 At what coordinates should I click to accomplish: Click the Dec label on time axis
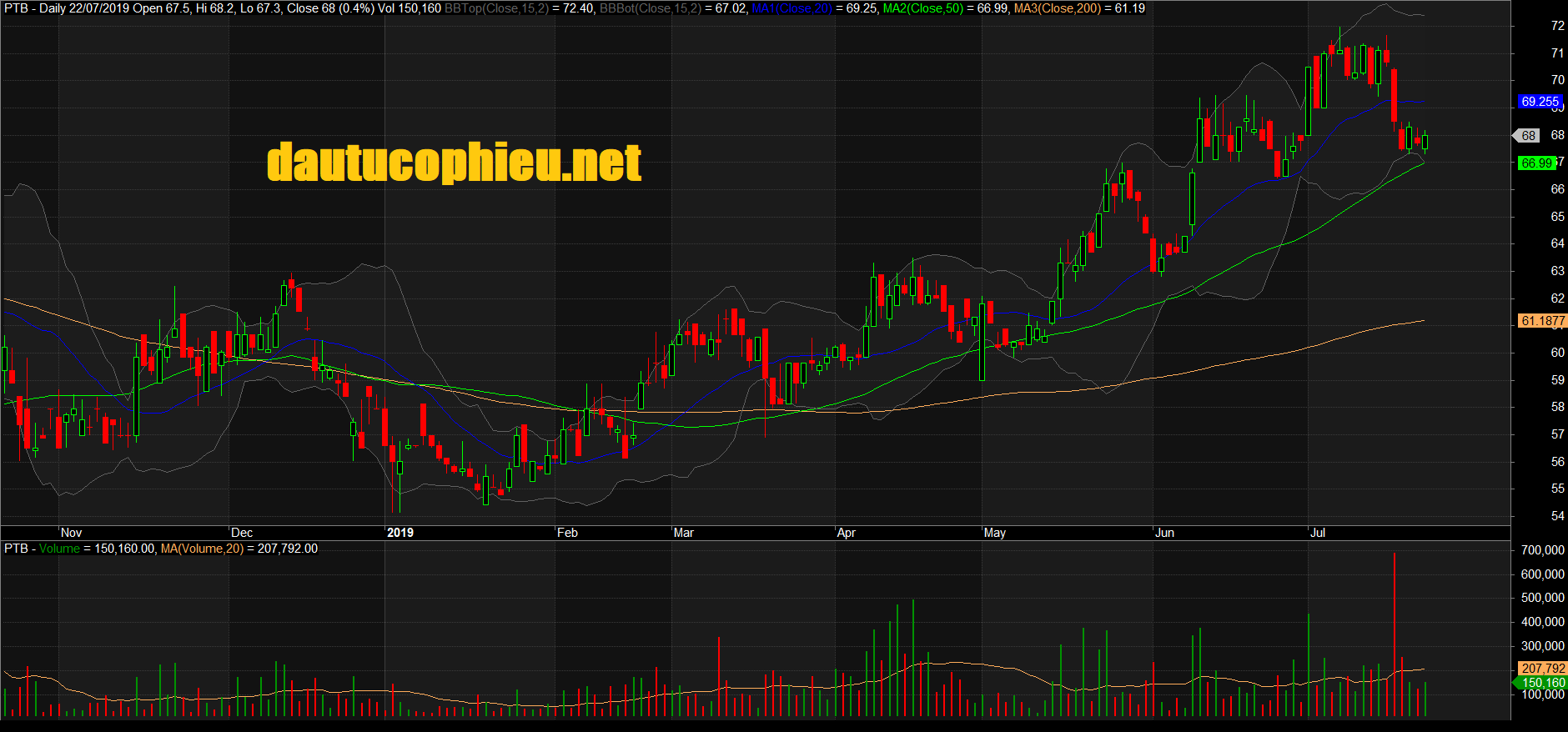[242, 533]
